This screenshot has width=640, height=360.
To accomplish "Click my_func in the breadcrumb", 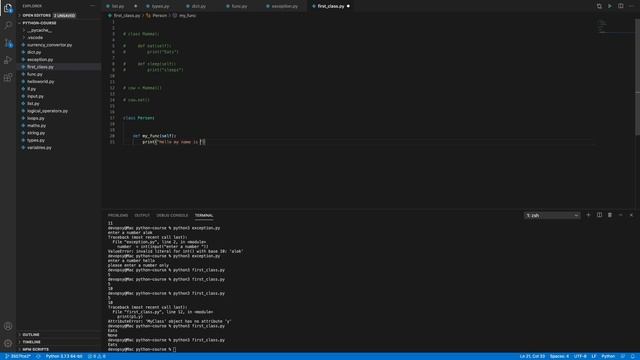I will click(187, 16).
